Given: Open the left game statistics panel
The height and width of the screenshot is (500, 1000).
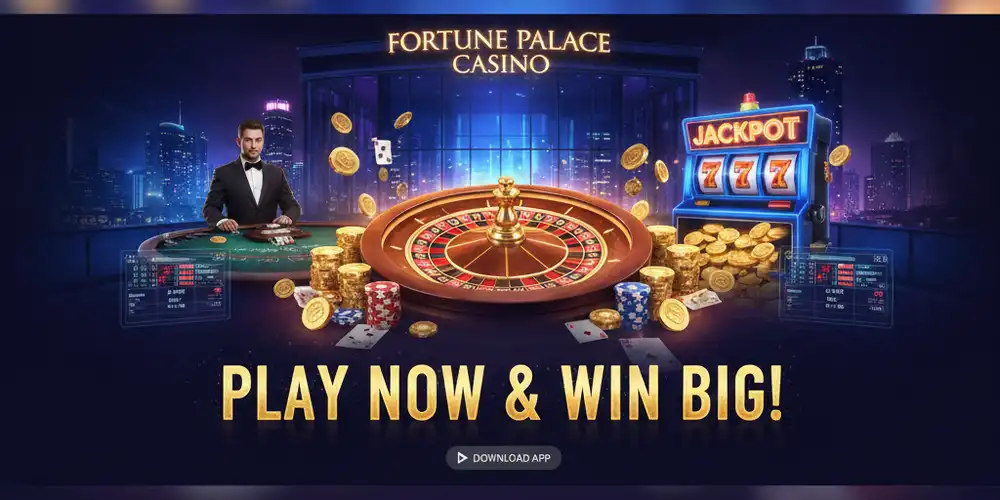Looking at the screenshot, I should coord(175,287).
